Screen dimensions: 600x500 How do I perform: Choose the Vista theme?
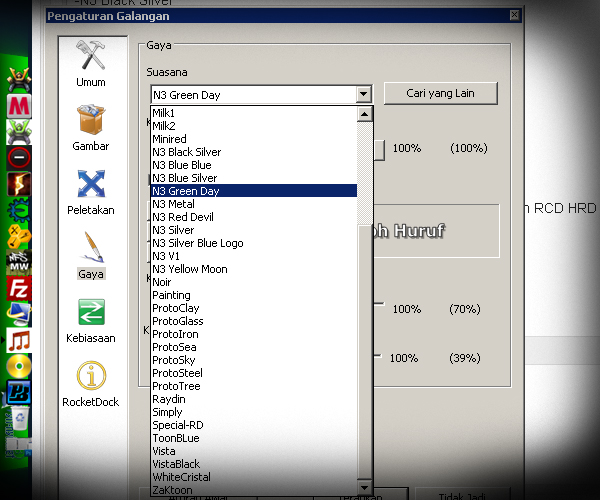point(254,451)
